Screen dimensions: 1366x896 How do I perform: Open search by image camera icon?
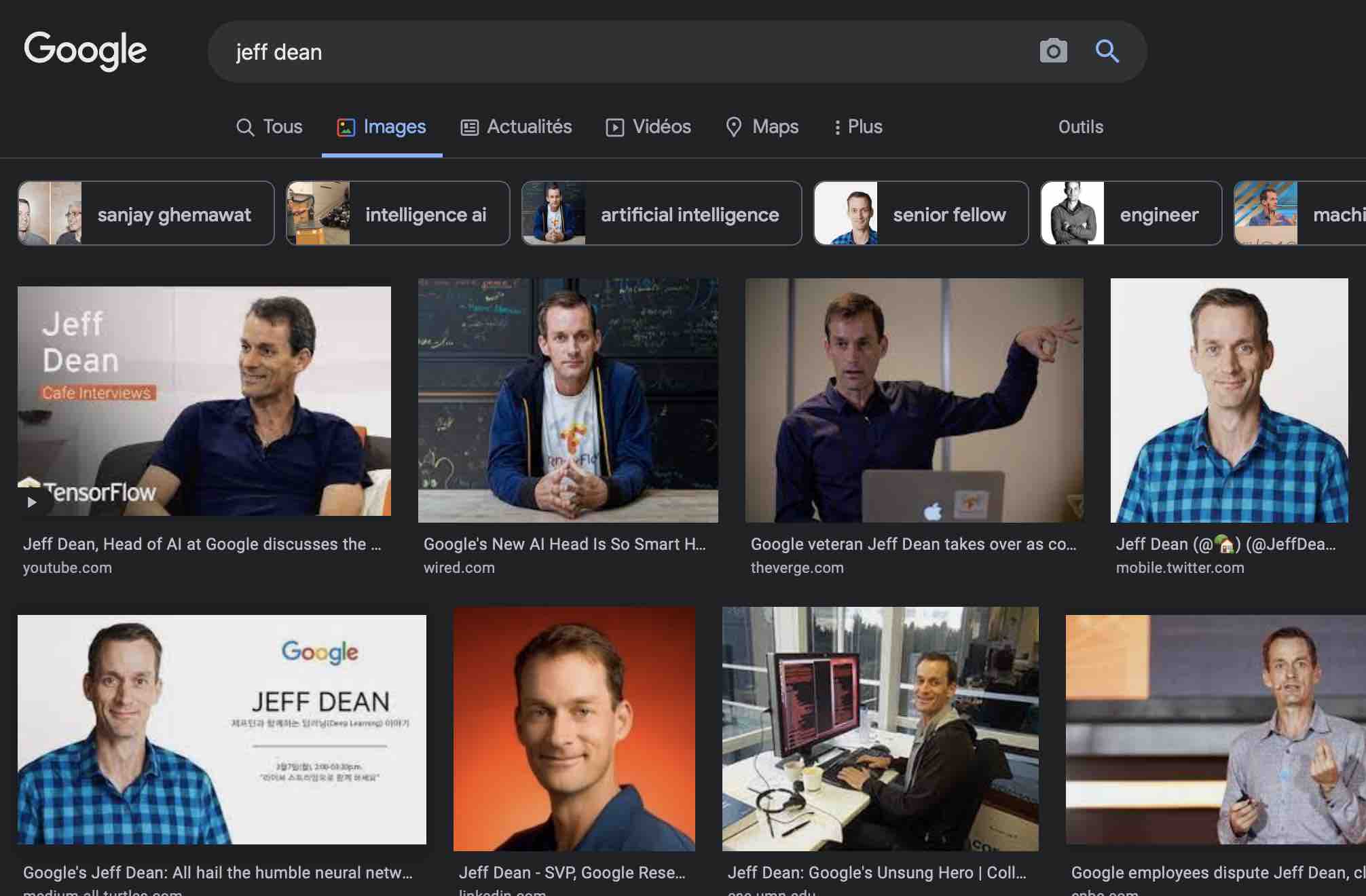click(x=1053, y=51)
